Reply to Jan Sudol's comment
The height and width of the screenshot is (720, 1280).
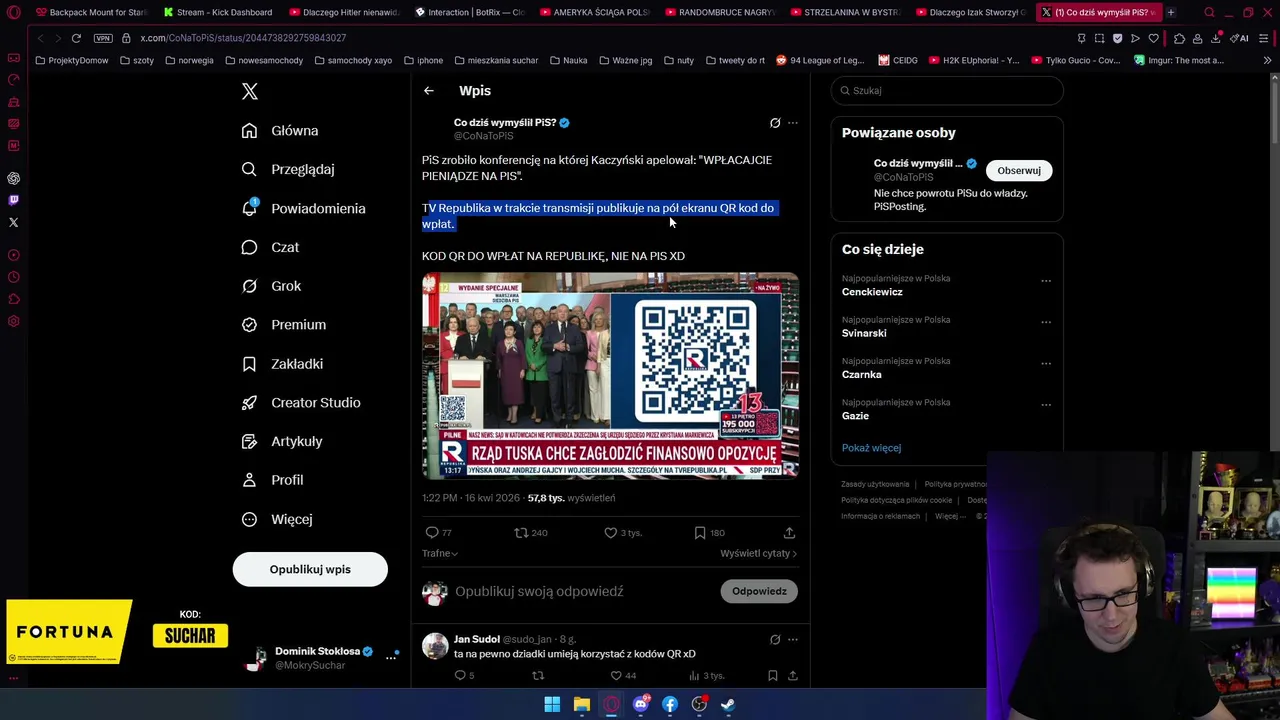coord(464,676)
